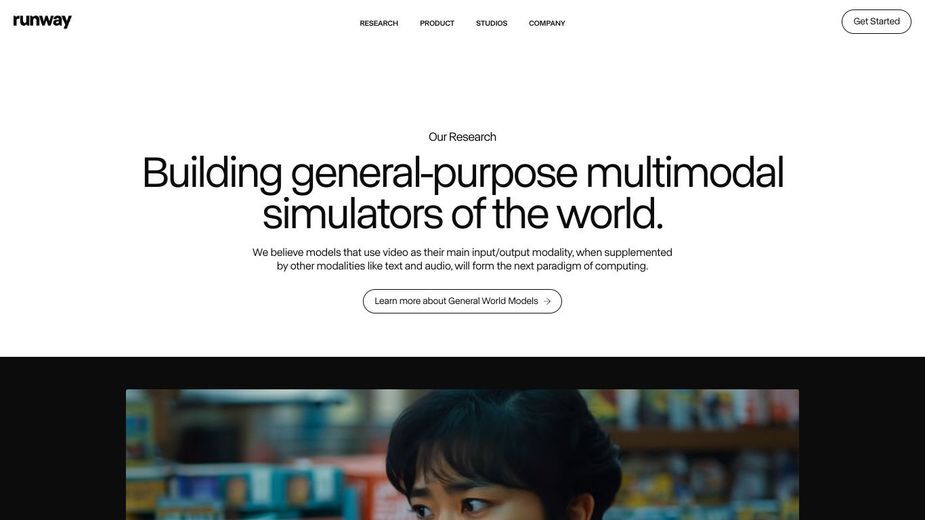Open the RESEARCH menu item
925x520 pixels.
(x=379, y=23)
